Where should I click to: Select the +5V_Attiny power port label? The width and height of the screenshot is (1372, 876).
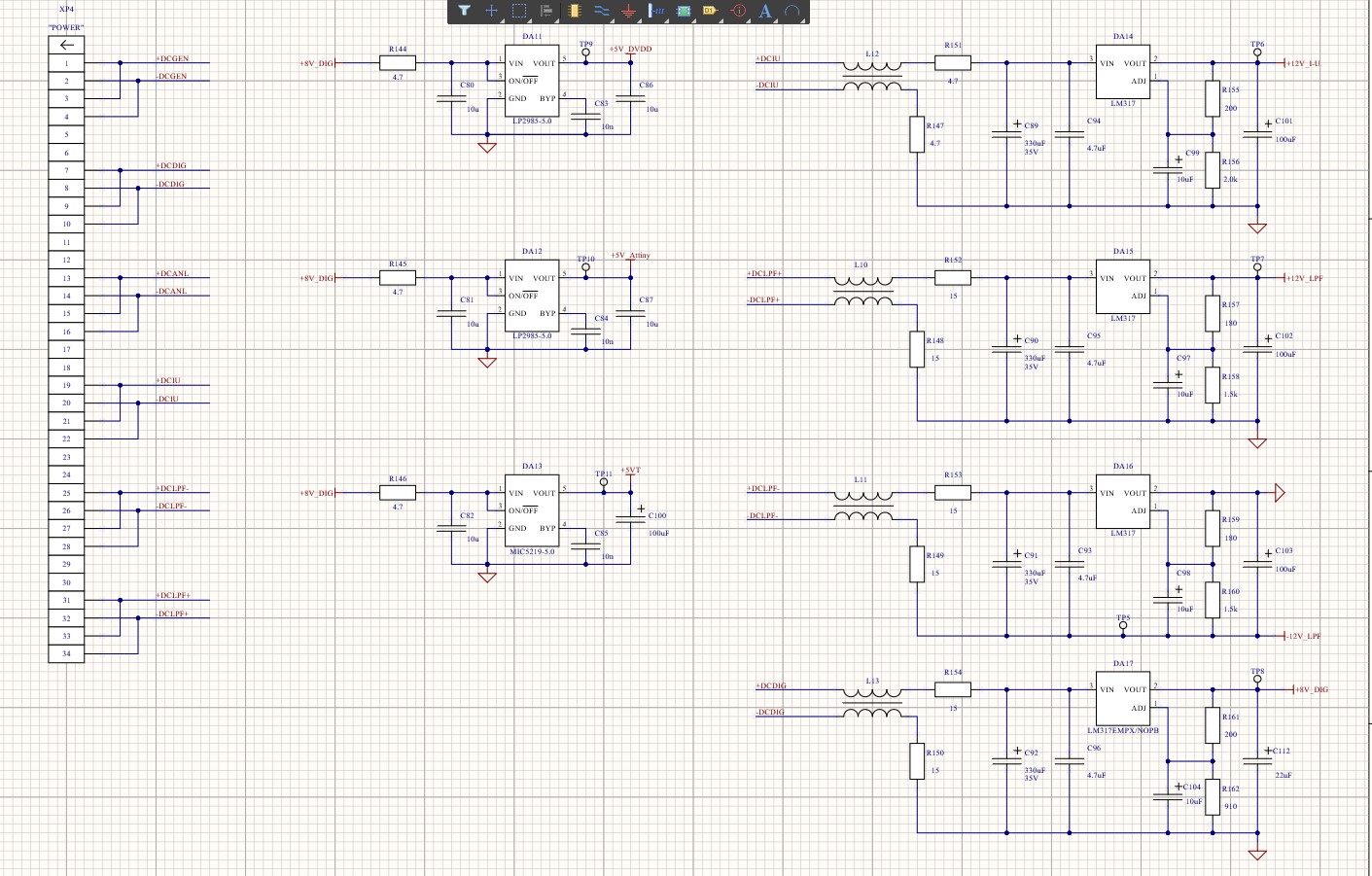(x=631, y=255)
